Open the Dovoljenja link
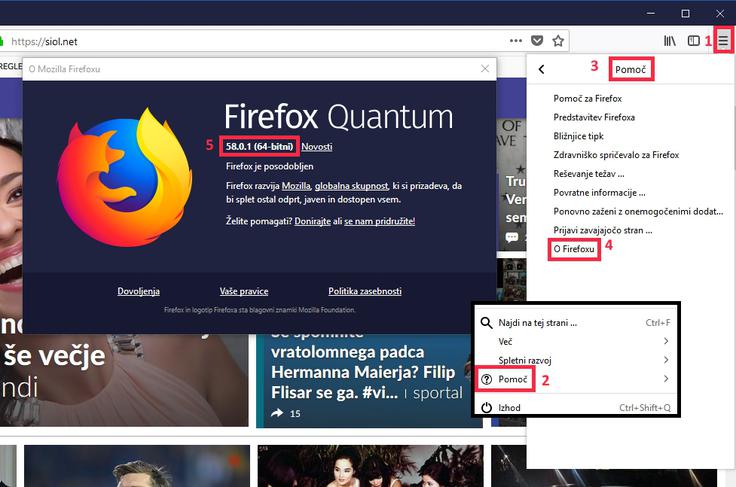The width and height of the screenshot is (736, 487). 138,291
